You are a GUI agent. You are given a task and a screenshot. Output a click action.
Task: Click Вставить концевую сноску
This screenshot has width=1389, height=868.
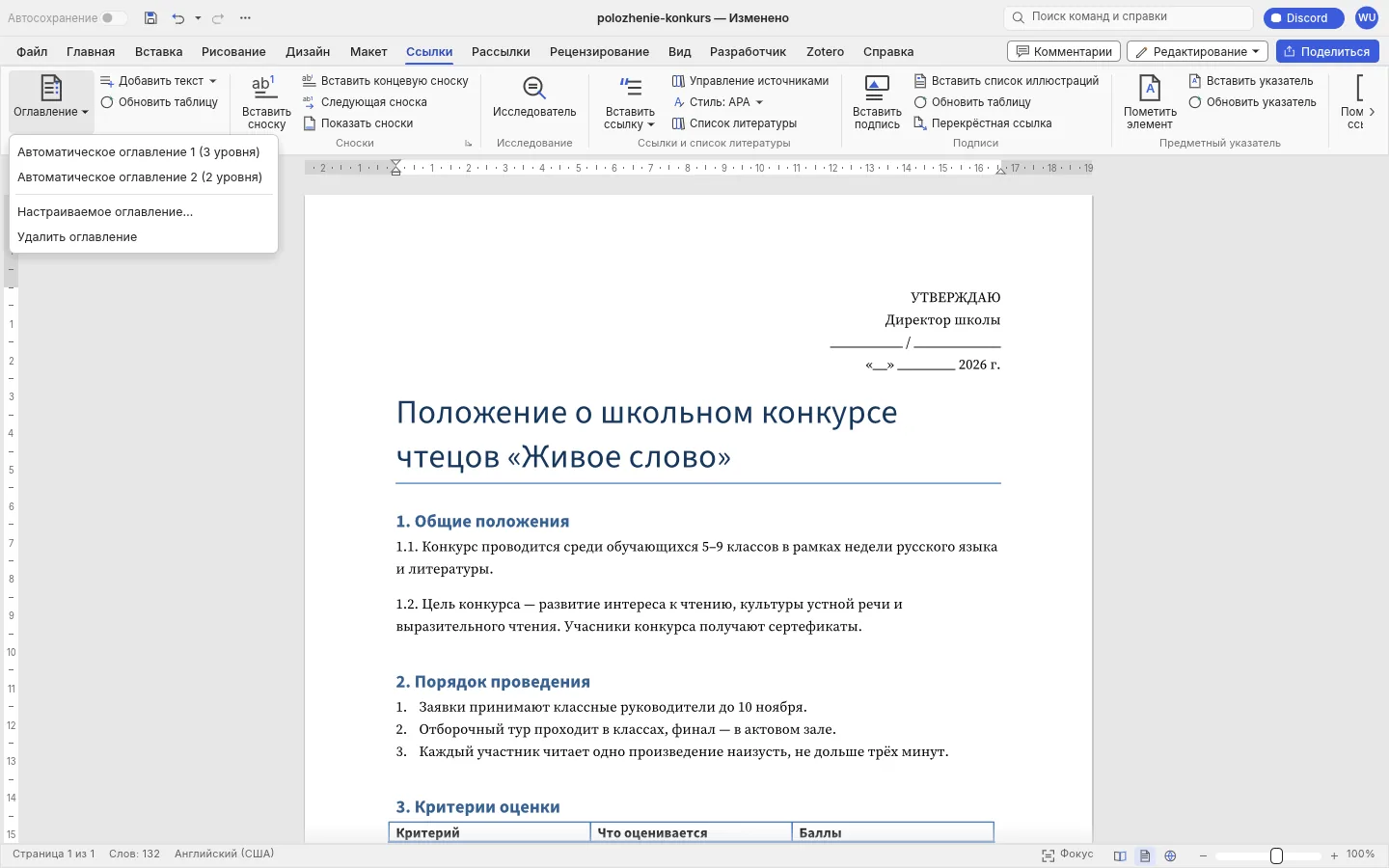point(385,81)
